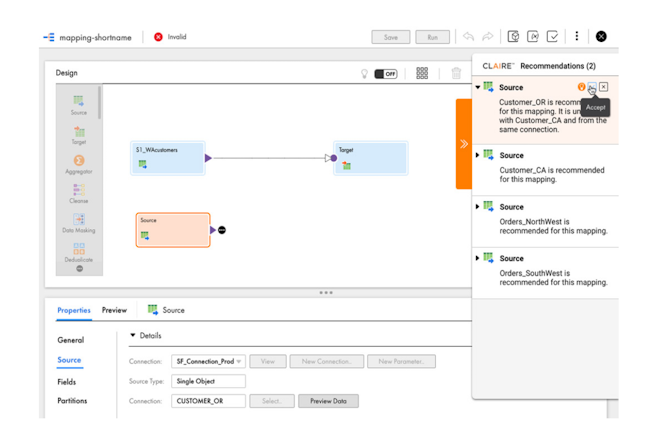Expand the Orders_SouthWest Source recommendation
Screen dimensions: 650x433
[478, 258]
